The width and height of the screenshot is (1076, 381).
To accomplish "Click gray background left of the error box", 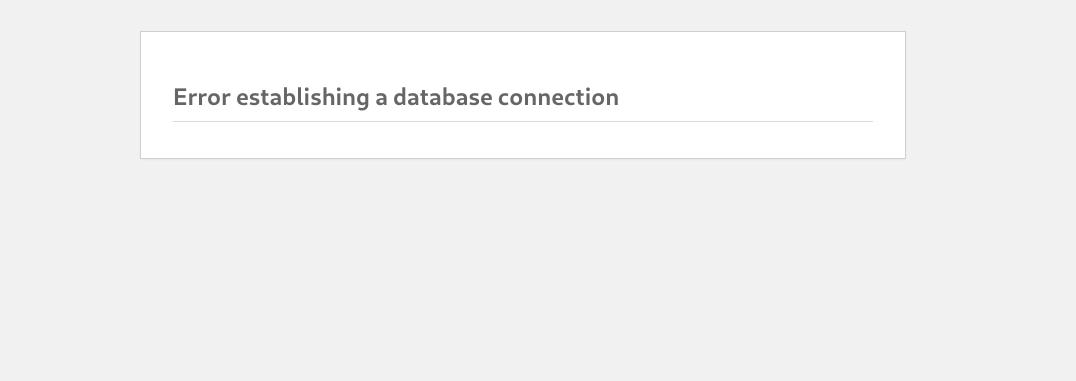I will click(69, 95).
